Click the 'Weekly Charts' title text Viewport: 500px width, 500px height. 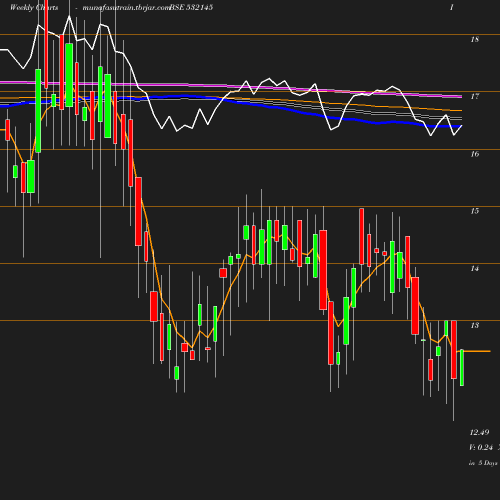[x=34, y=7]
